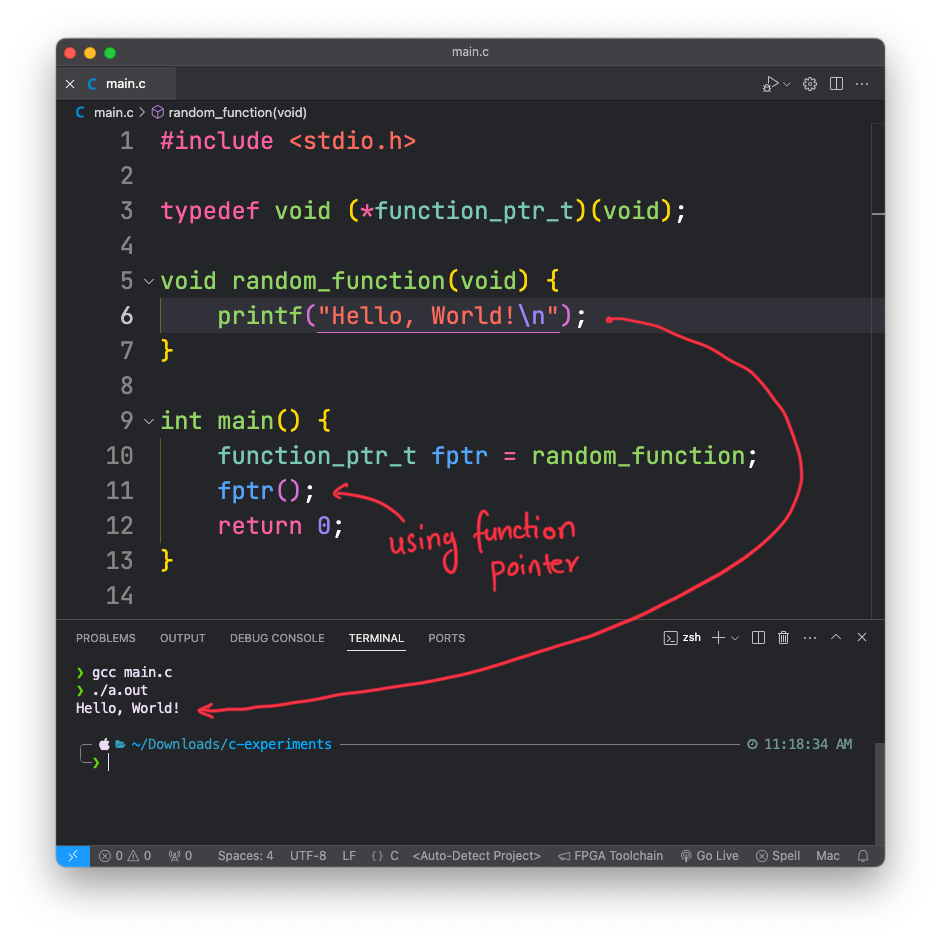Open the DEBUG CONSOLE tab
The width and height of the screenshot is (941, 941).
(x=277, y=638)
